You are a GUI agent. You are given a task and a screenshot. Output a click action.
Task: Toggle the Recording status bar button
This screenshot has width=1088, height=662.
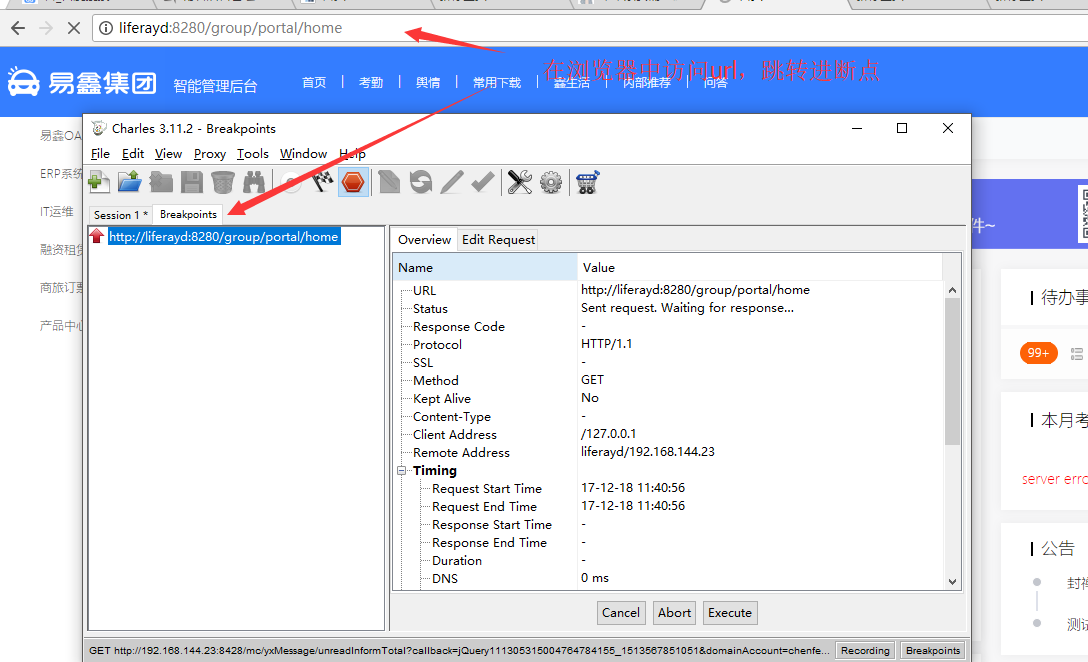[x=865, y=650]
